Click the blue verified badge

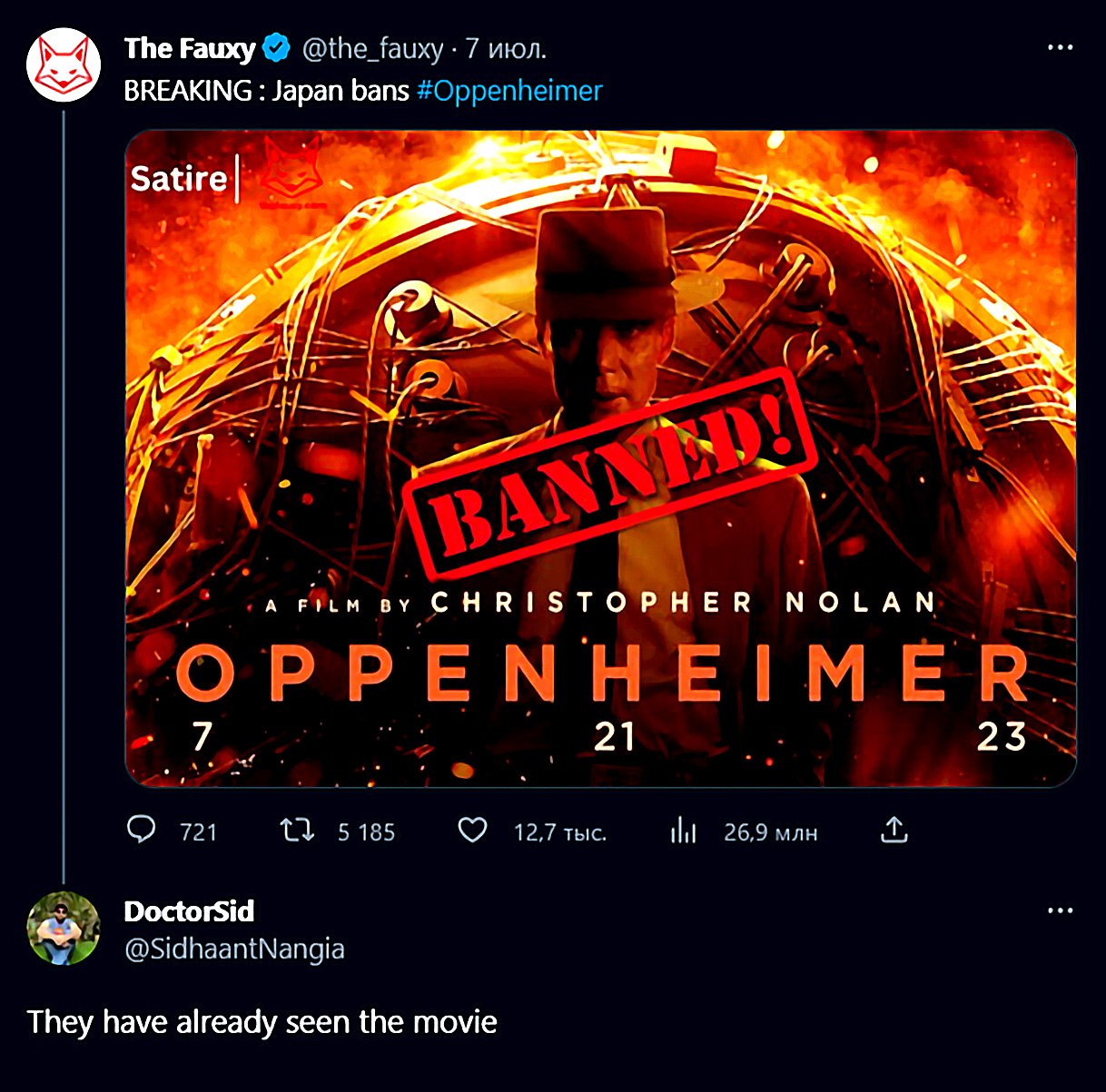point(276,48)
